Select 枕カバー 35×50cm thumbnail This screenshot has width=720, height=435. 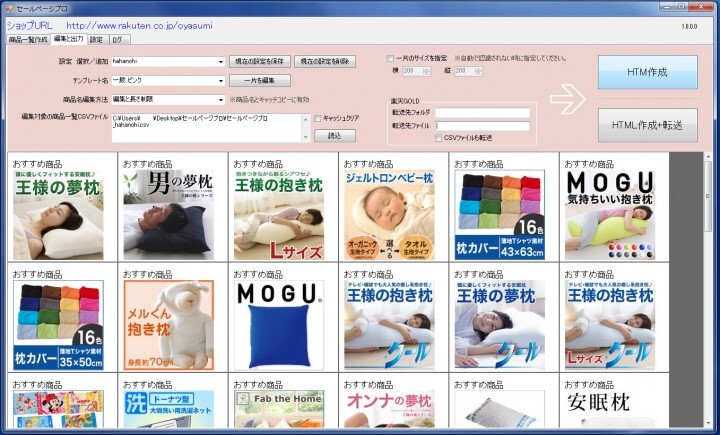(58, 325)
